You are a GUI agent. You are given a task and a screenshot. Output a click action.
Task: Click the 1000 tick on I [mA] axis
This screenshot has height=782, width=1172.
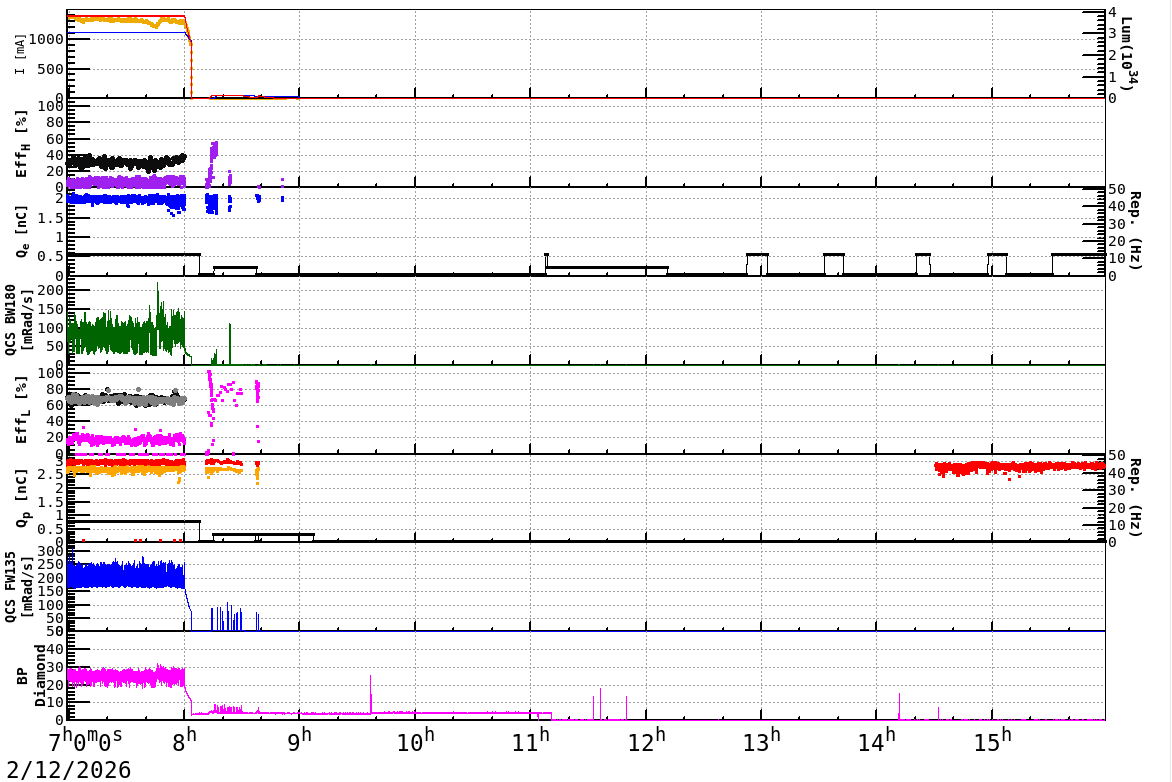[x=46, y=39]
